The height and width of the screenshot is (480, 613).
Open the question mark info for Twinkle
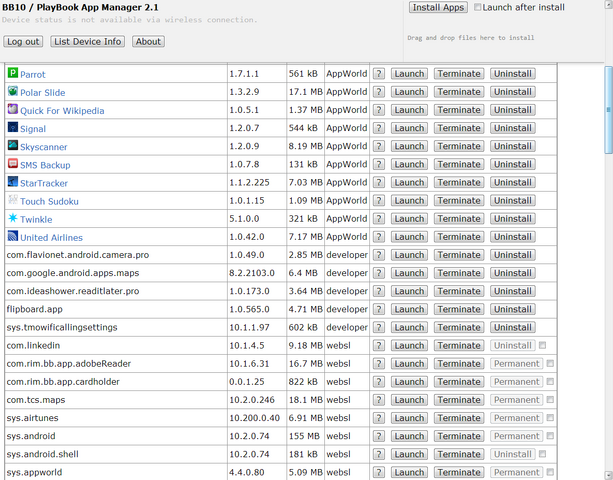click(x=378, y=219)
